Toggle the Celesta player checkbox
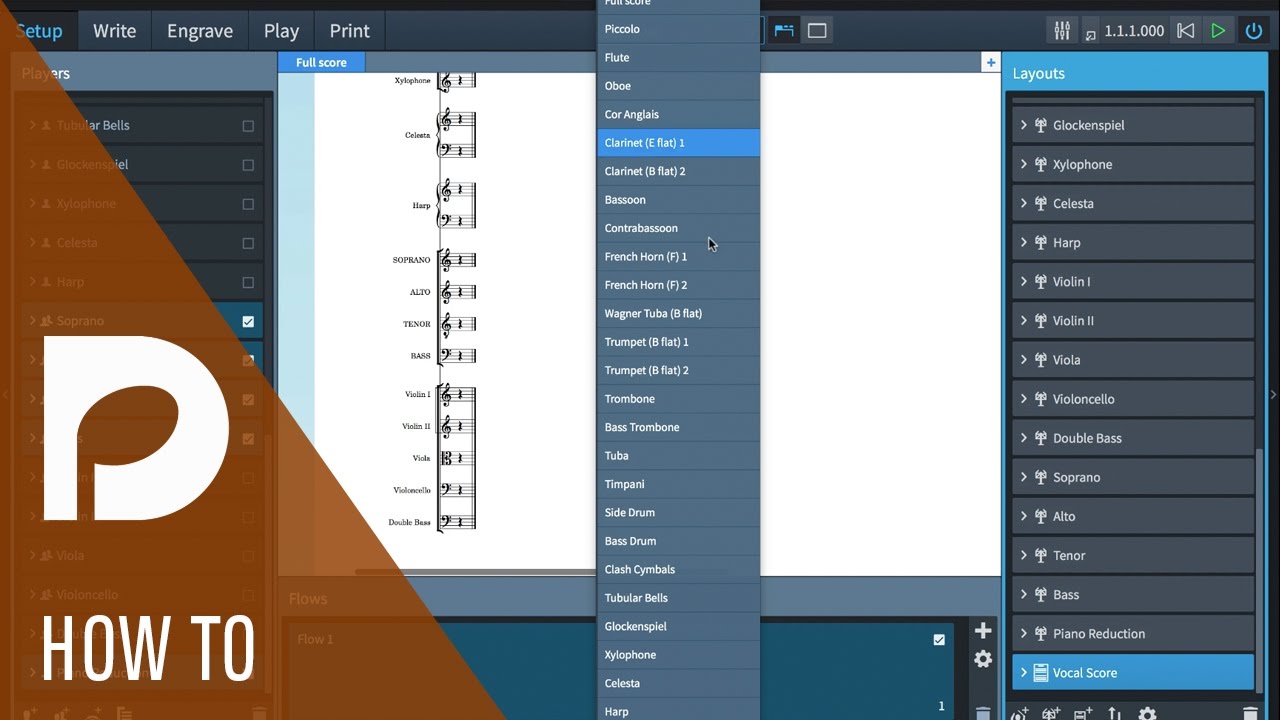1280x720 pixels. (x=248, y=243)
